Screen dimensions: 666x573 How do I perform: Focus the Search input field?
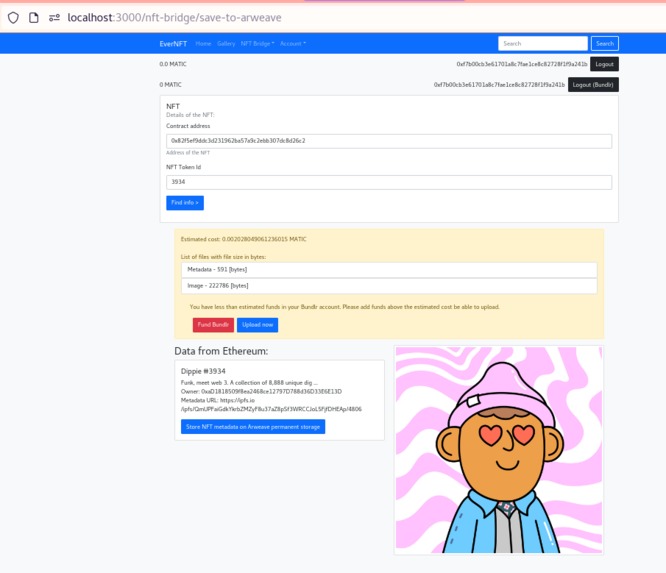point(542,43)
